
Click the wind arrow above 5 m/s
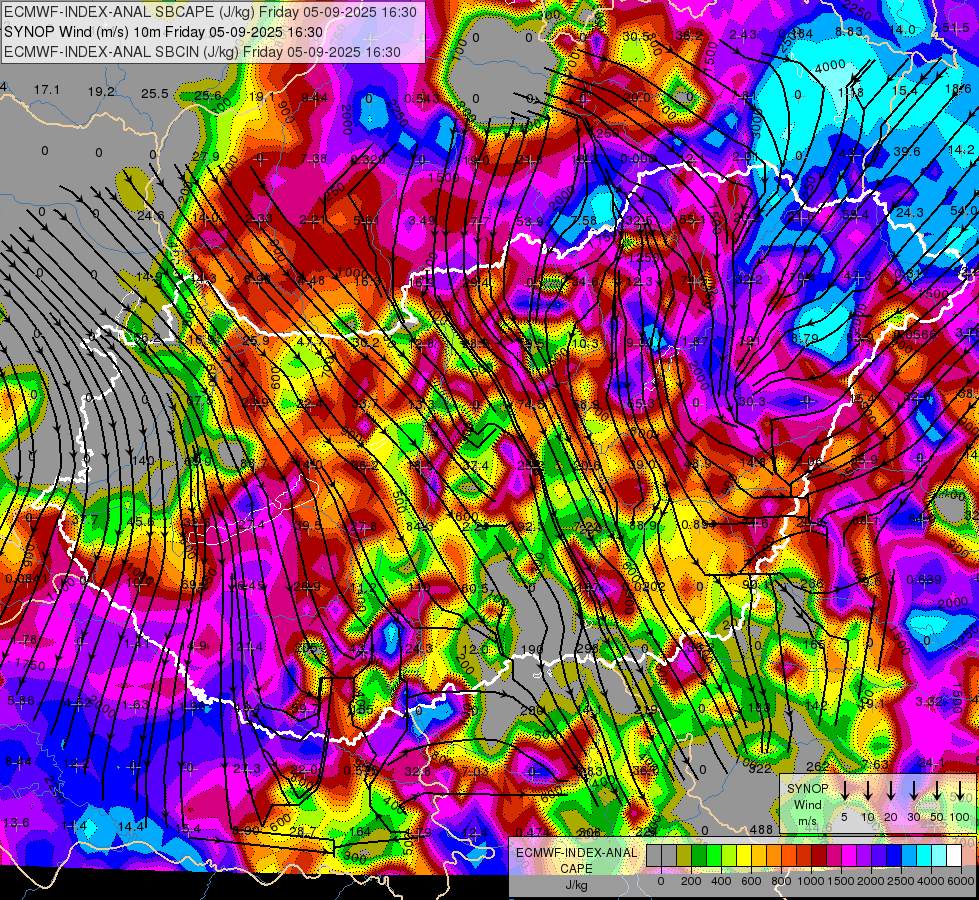click(x=844, y=790)
